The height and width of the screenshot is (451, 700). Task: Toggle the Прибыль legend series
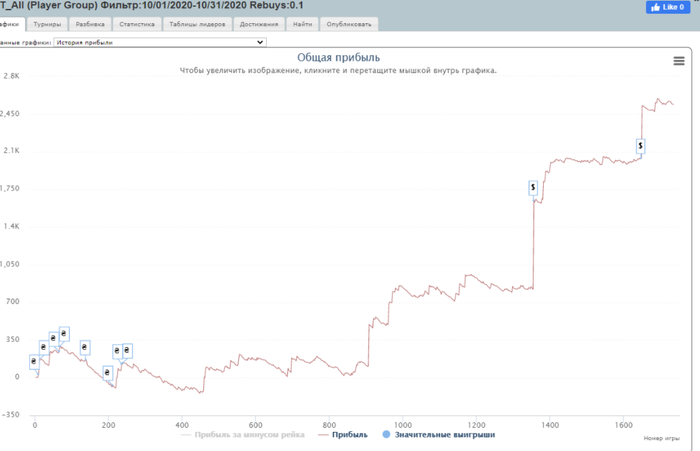[x=343, y=434]
